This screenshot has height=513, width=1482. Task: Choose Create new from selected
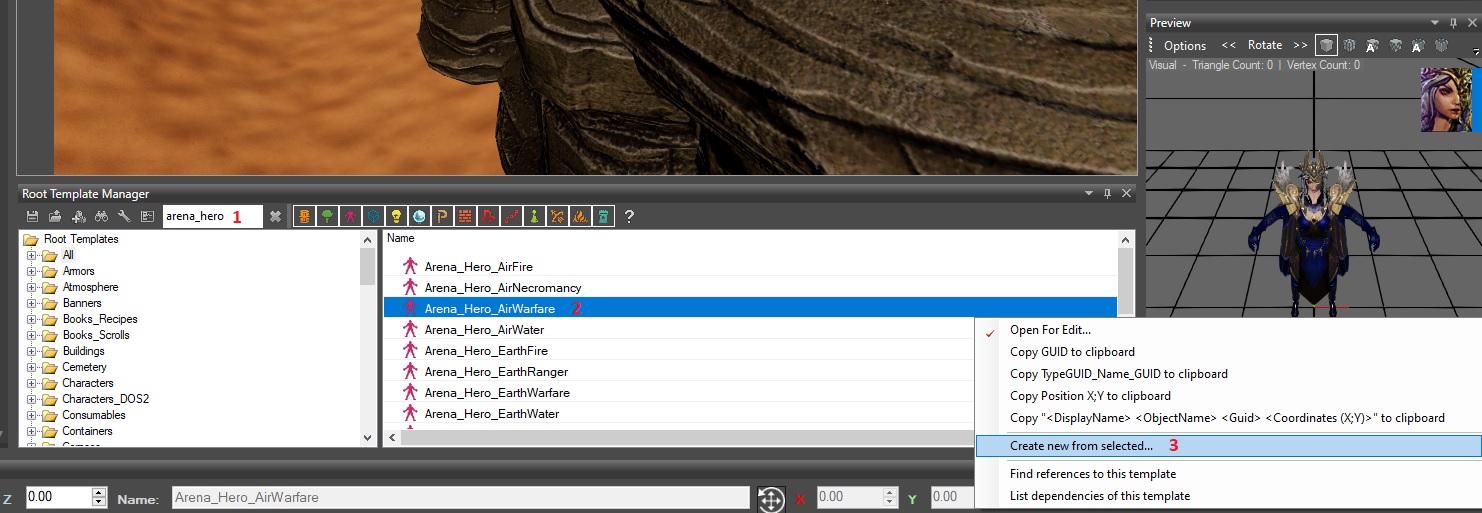pyautogui.click(x=1228, y=446)
